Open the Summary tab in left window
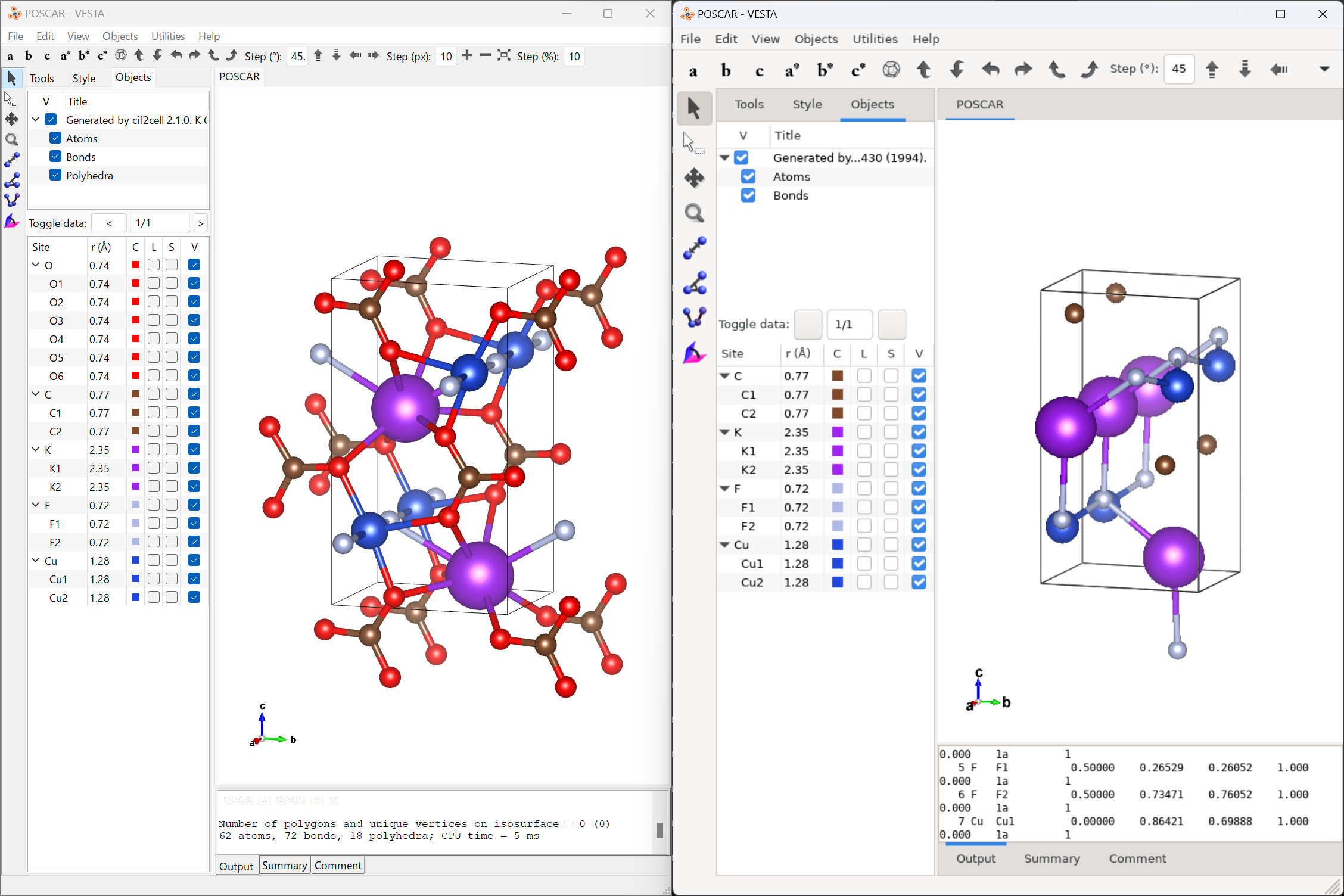Screen dimensions: 1344x896 pos(284,866)
